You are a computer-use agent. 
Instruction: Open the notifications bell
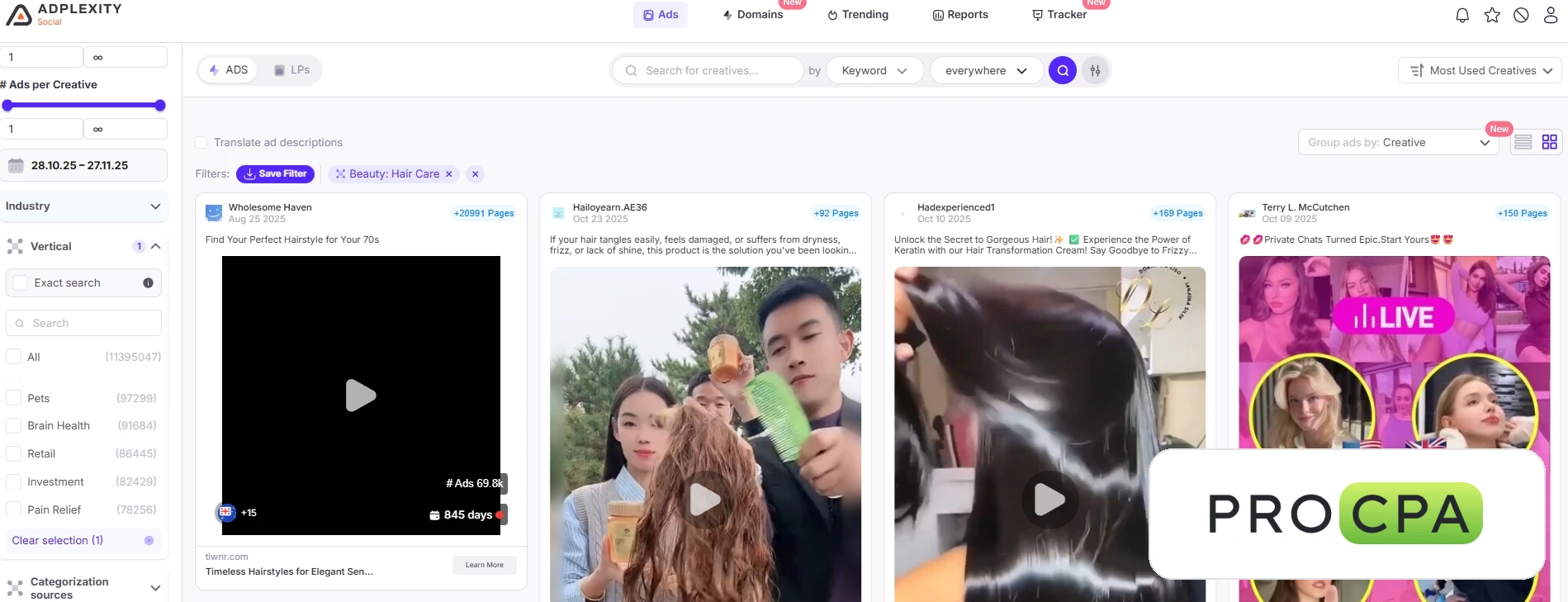pos(1462,15)
